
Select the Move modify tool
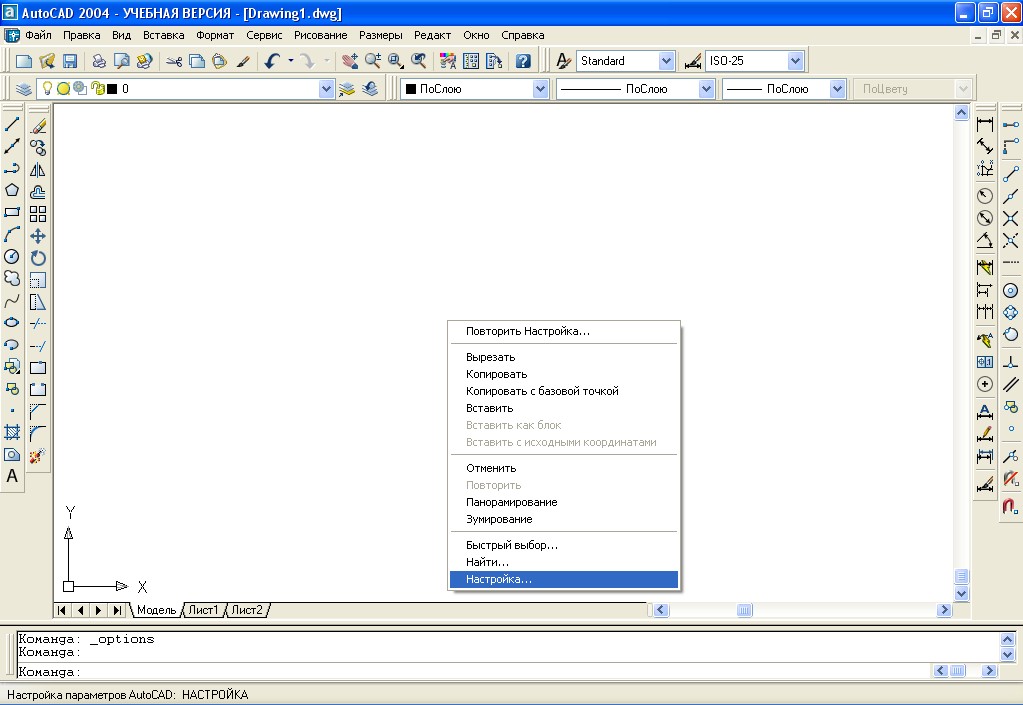38,236
